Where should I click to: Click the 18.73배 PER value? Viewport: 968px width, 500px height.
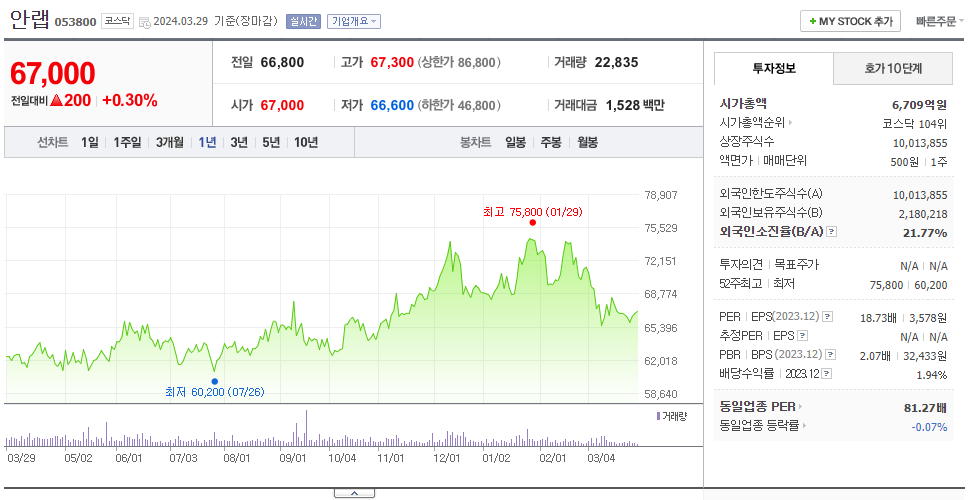878,318
